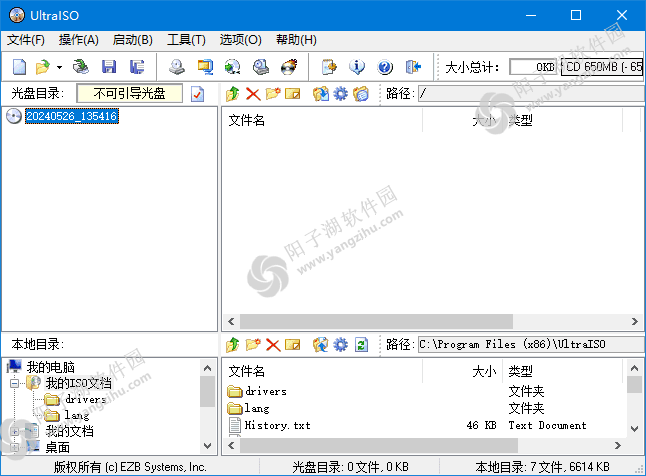Click the CD 650MB capacity bar
Image resolution: width=646 pixels, height=476 pixels.
click(602, 67)
